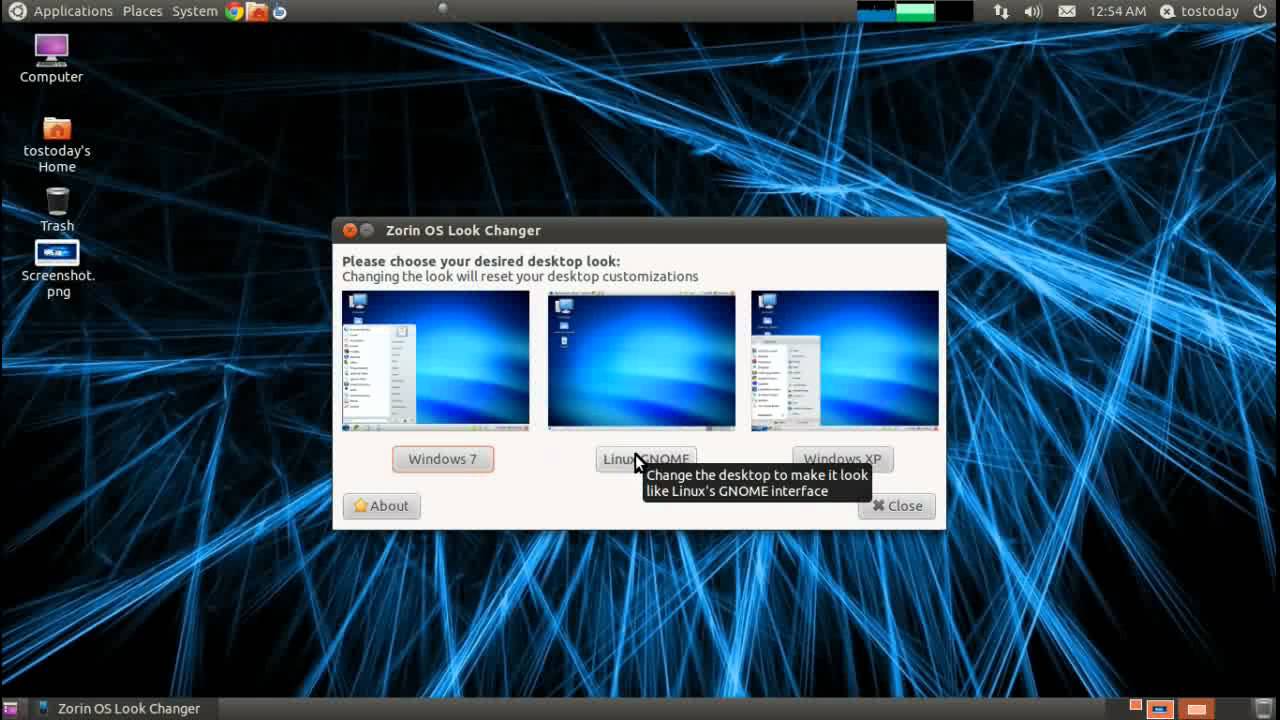Open the Places menu
1280x720 pixels.
point(142,11)
